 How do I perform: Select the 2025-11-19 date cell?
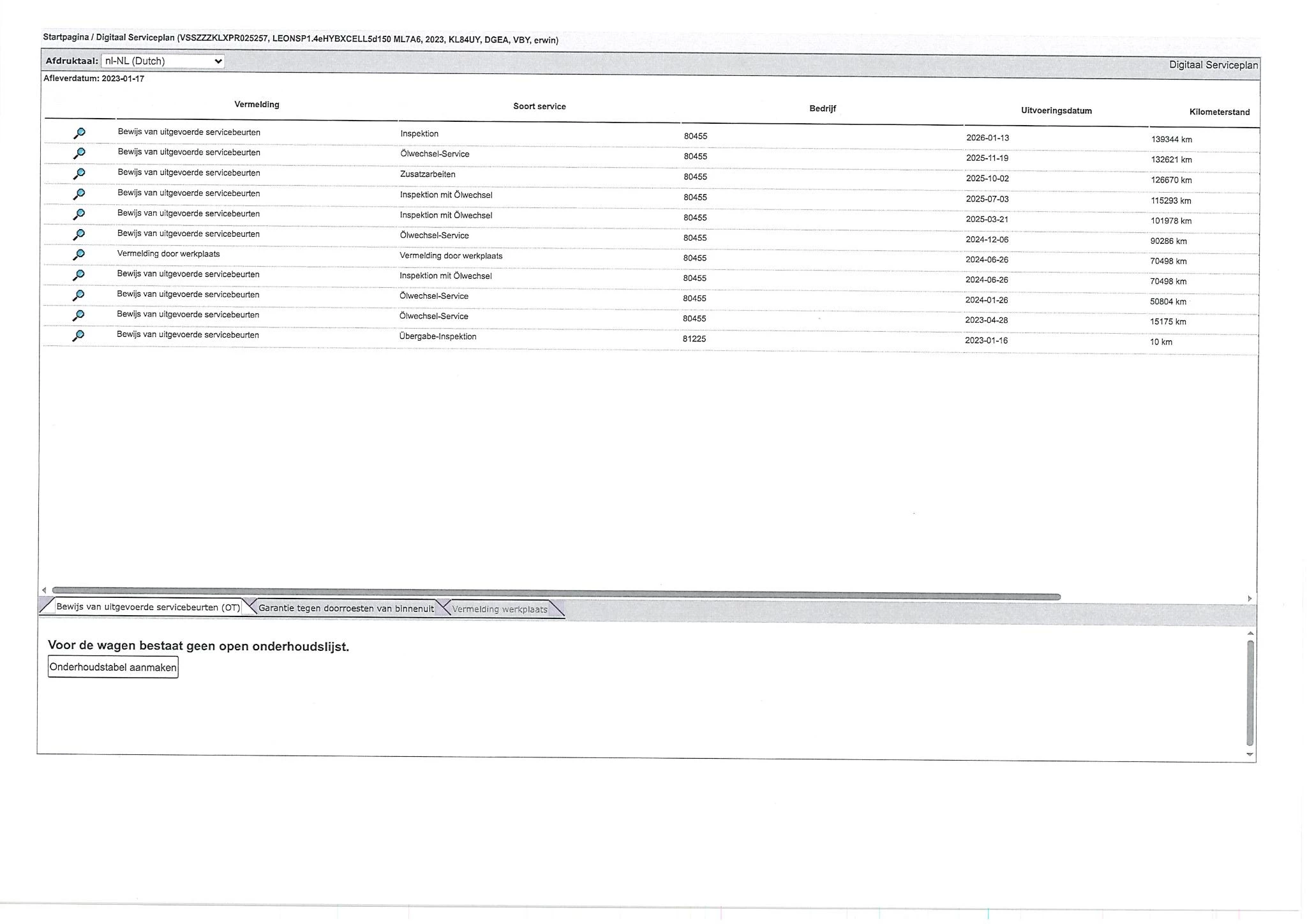point(987,158)
